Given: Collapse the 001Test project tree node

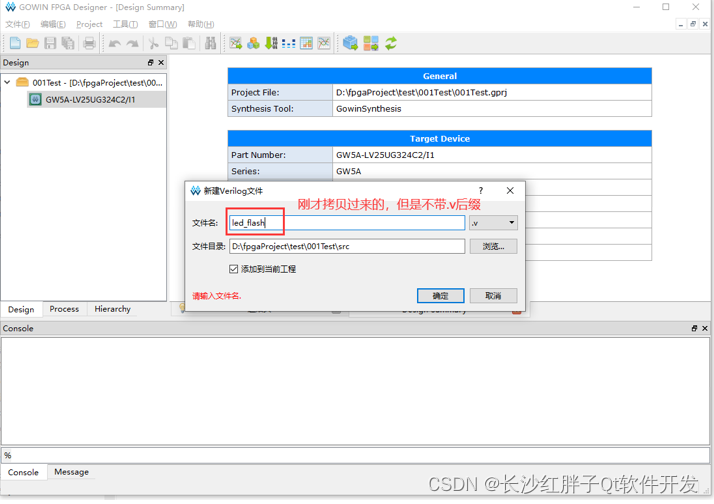Looking at the screenshot, I should point(7,82).
